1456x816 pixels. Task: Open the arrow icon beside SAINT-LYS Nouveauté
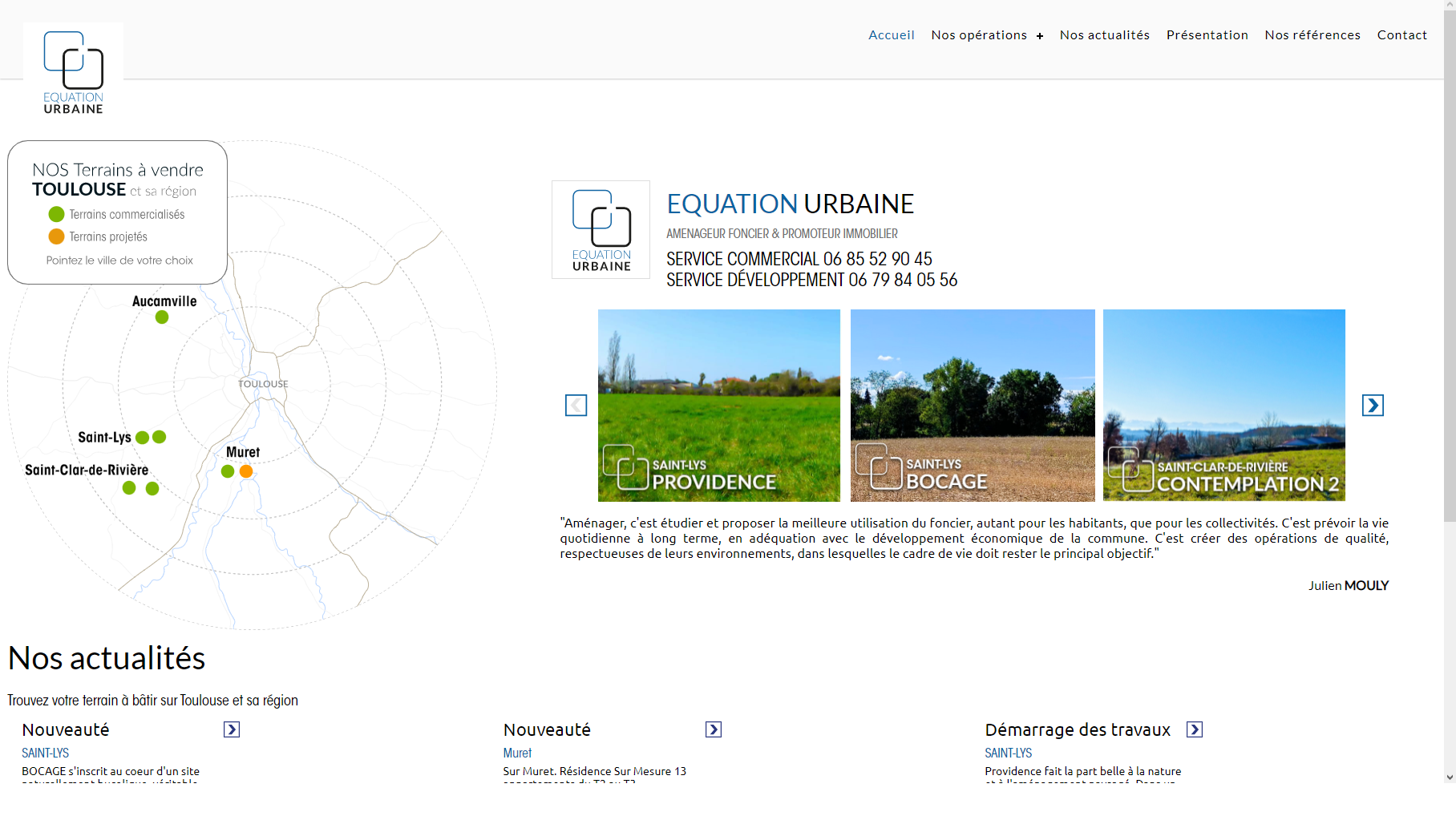coord(232,729)
